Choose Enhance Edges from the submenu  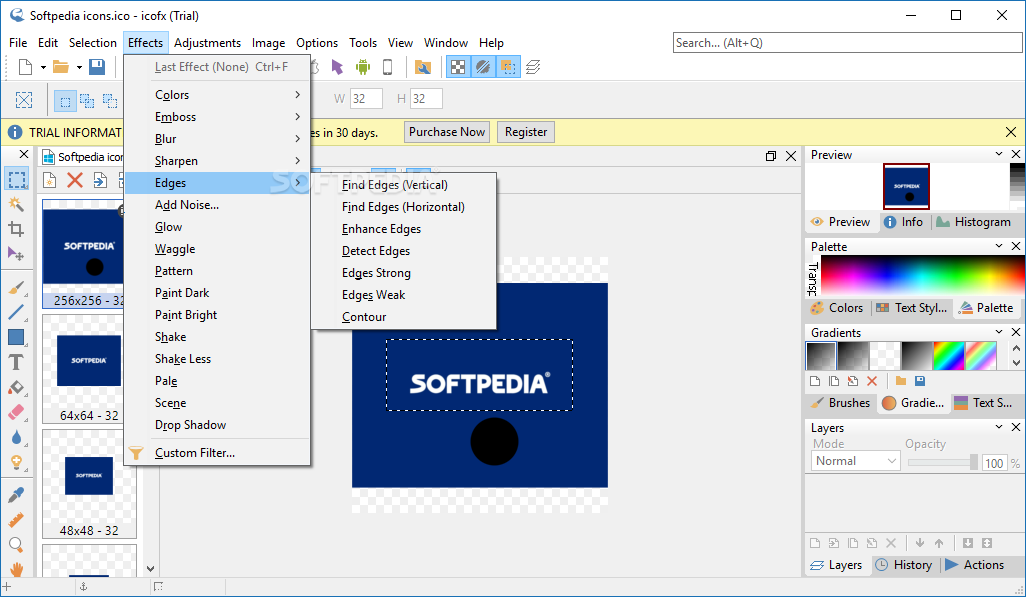[381, 229]
